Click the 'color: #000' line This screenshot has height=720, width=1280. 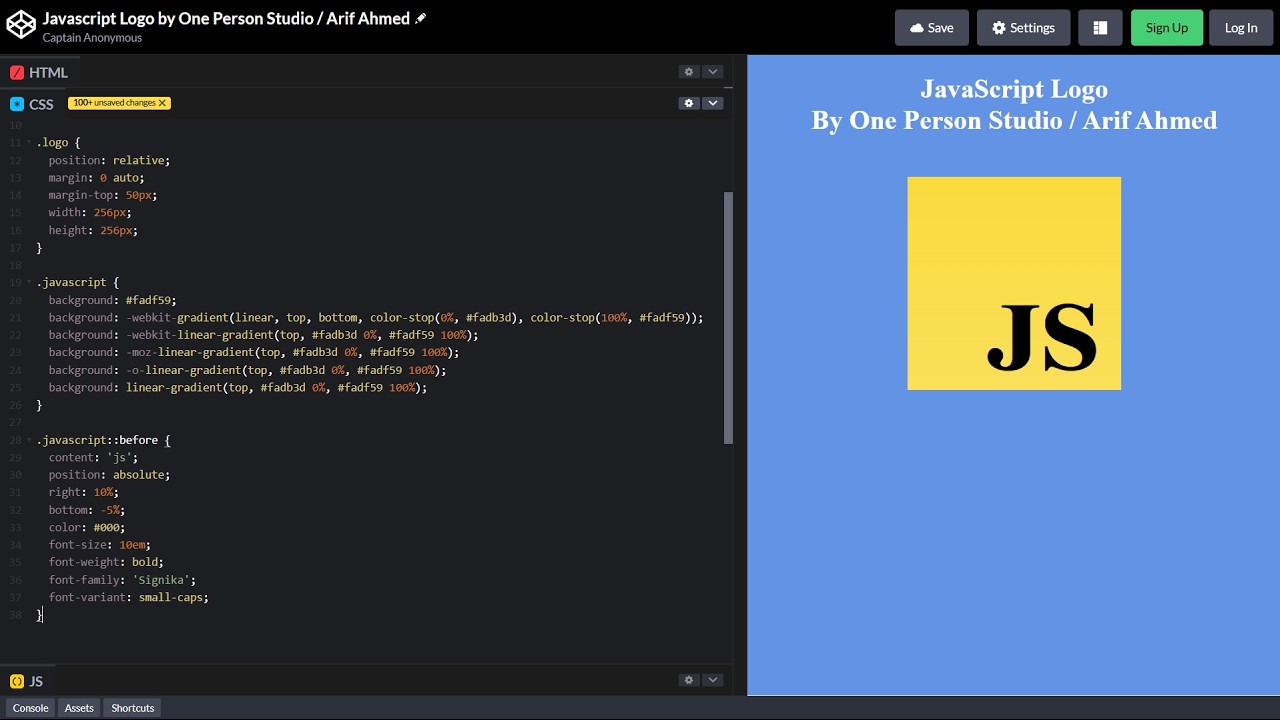pyautogui.click(x=87, y=527)
